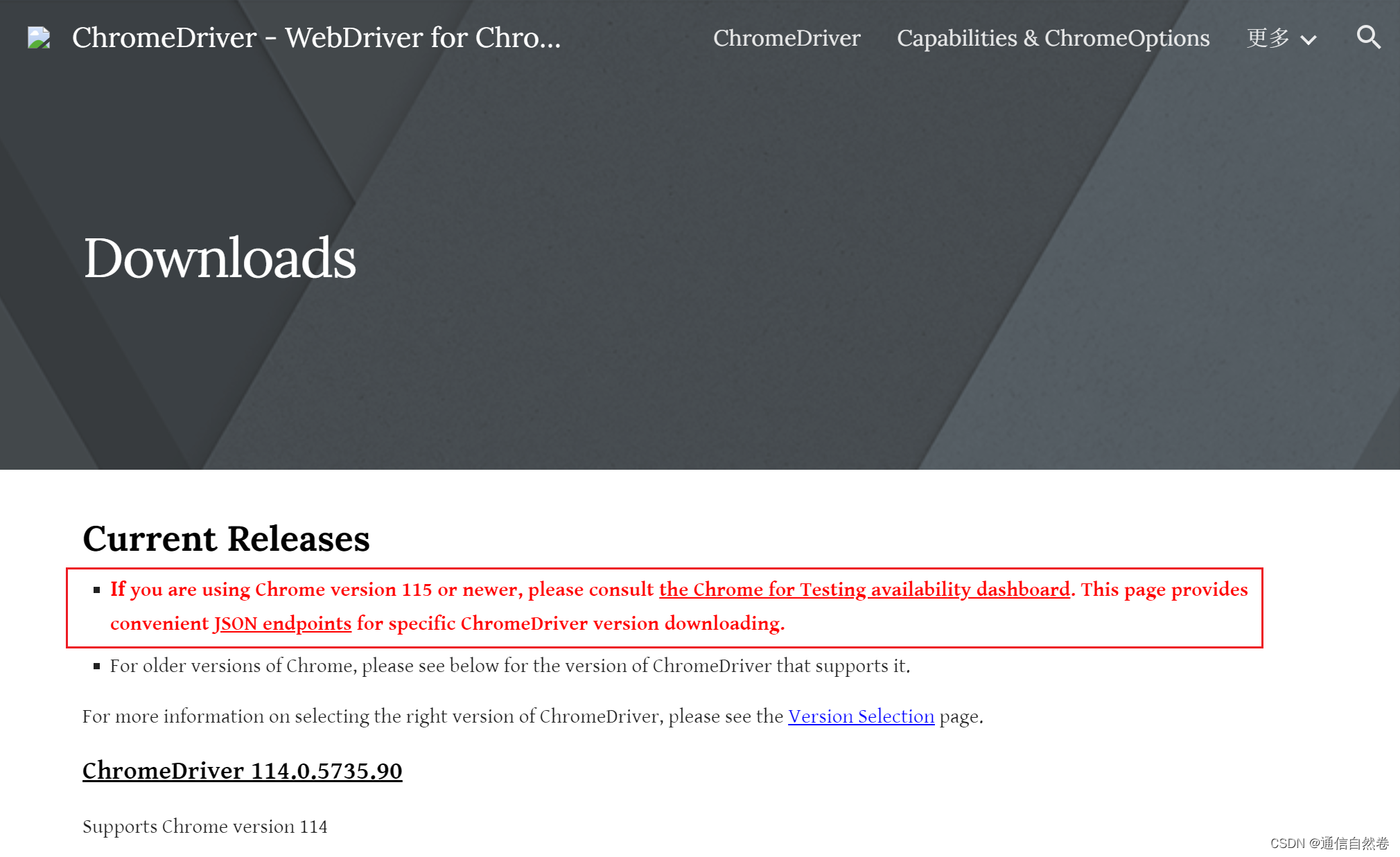
Task: Click the ChromeDriver navigation menu item
Action: (x=786, y=38)
